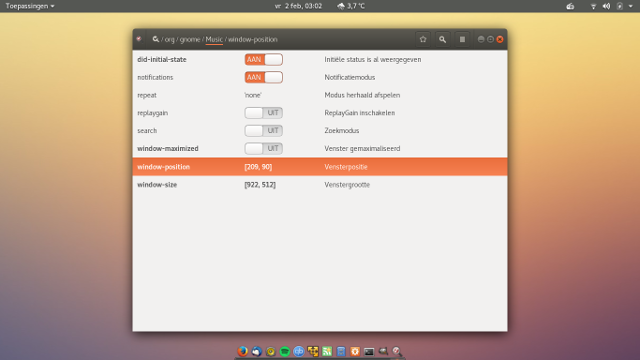Click the tray icon left of network indicator
The width and height of the screenshot is (640, 360).
[570, 6]
